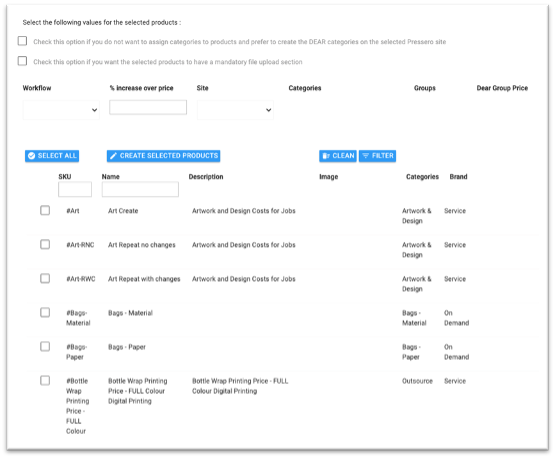Tick the #Art-RNC product row checkbox

pyautogui.click(x=45, y=244)
